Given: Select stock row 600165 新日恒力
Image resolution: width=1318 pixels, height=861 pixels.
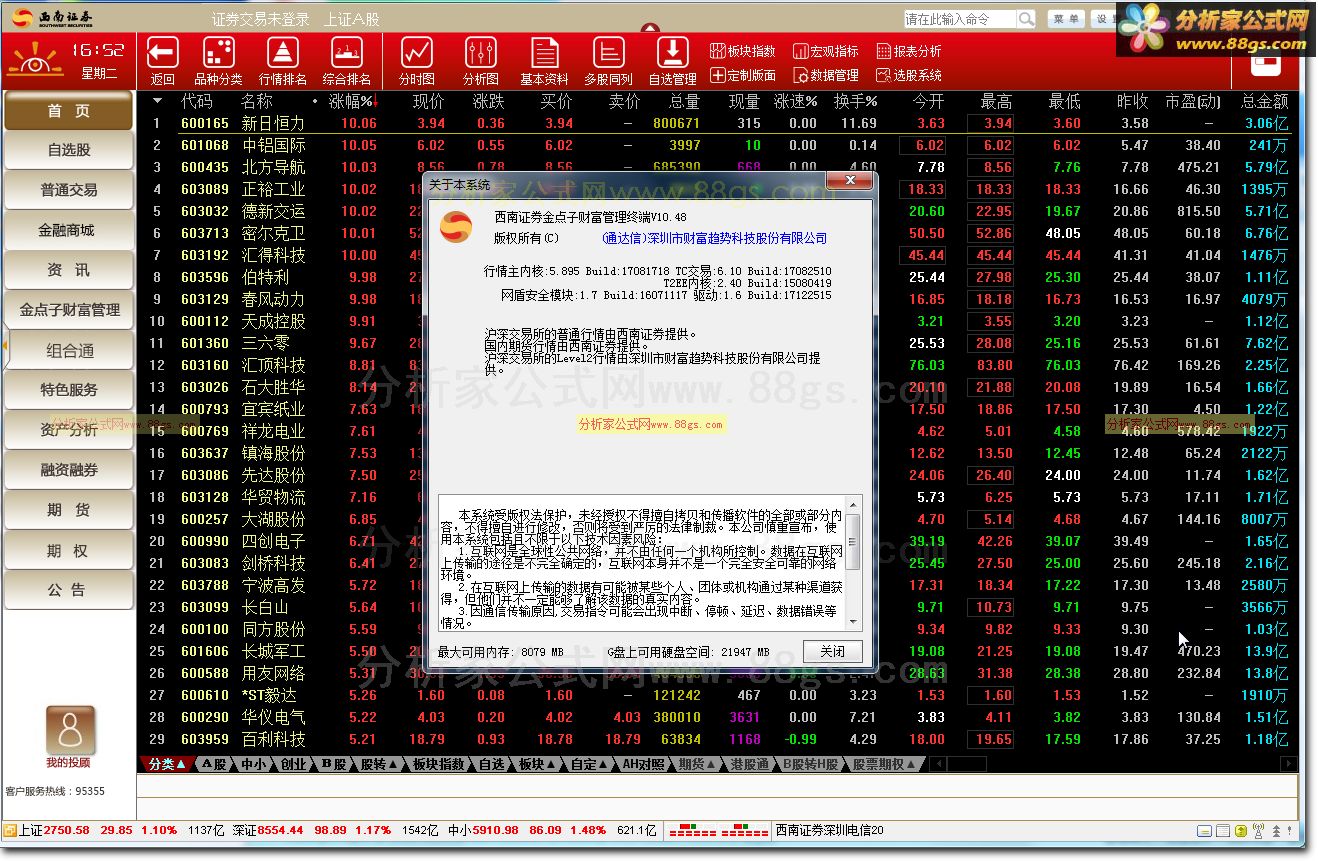Looking at the screenshot, I should [x=717, y=123].
